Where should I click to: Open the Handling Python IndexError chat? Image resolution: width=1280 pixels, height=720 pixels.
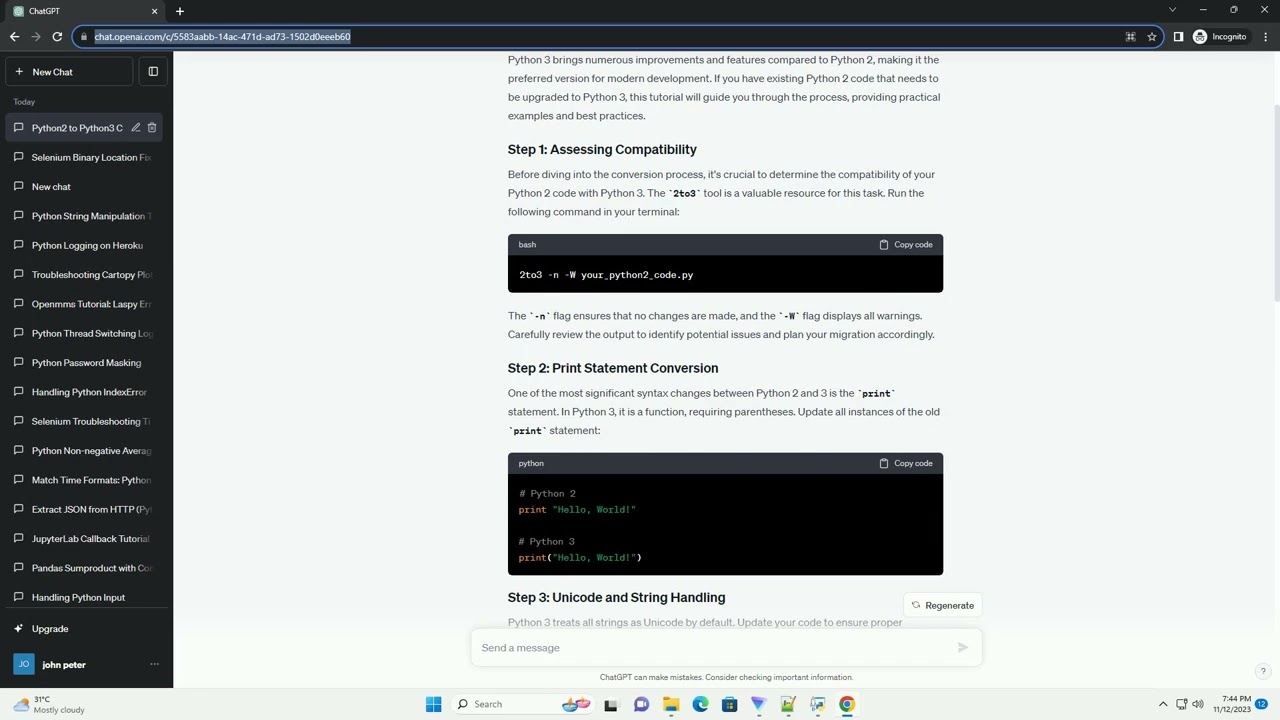[x=86, y=392]
